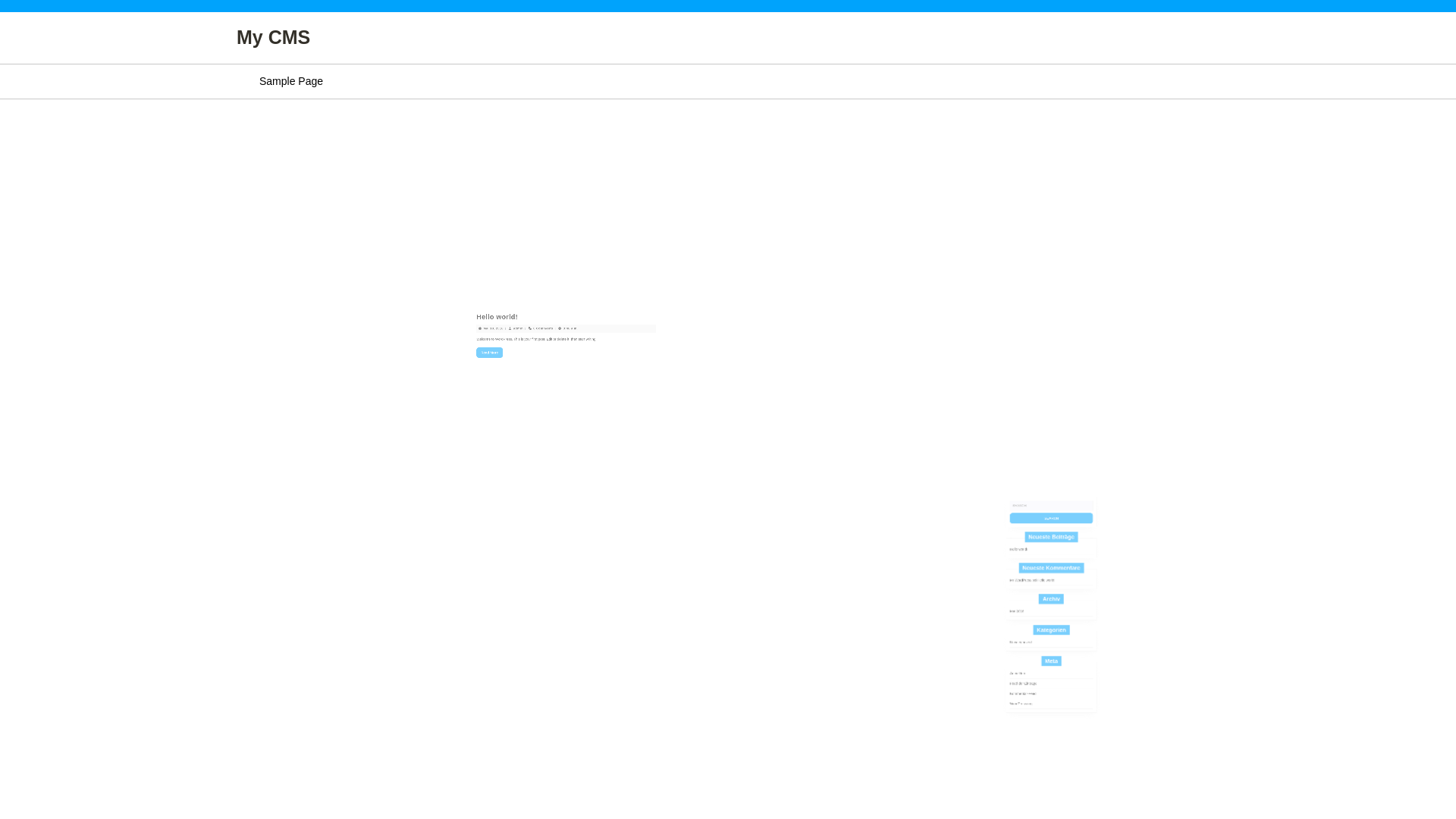Click the calendar date icon in post meta
The height and width of the screenshot is (819, 1456).
[480, 328]
